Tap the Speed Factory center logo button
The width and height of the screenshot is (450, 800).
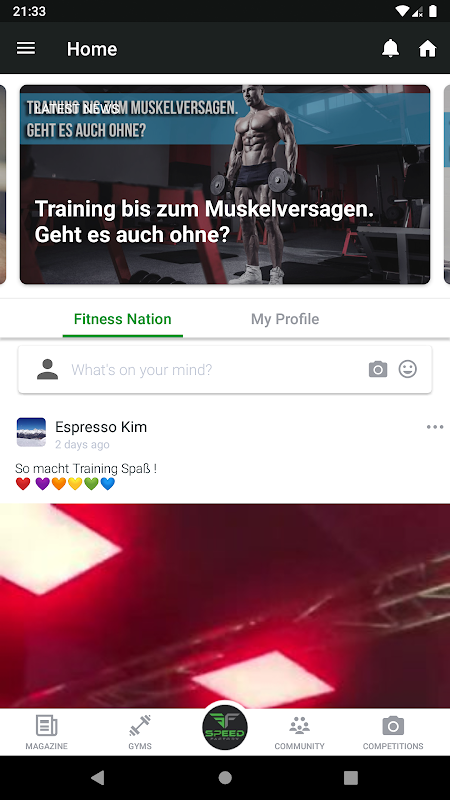tap(225, 728)
